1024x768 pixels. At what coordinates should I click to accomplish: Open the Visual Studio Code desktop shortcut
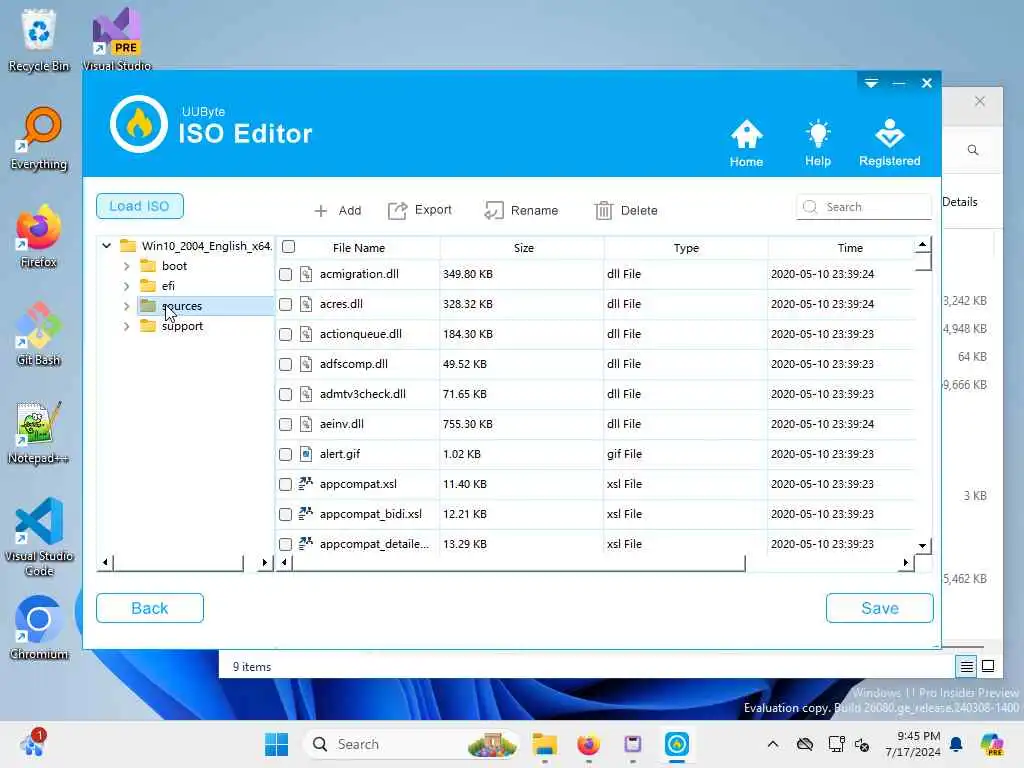tap(39, 537)
